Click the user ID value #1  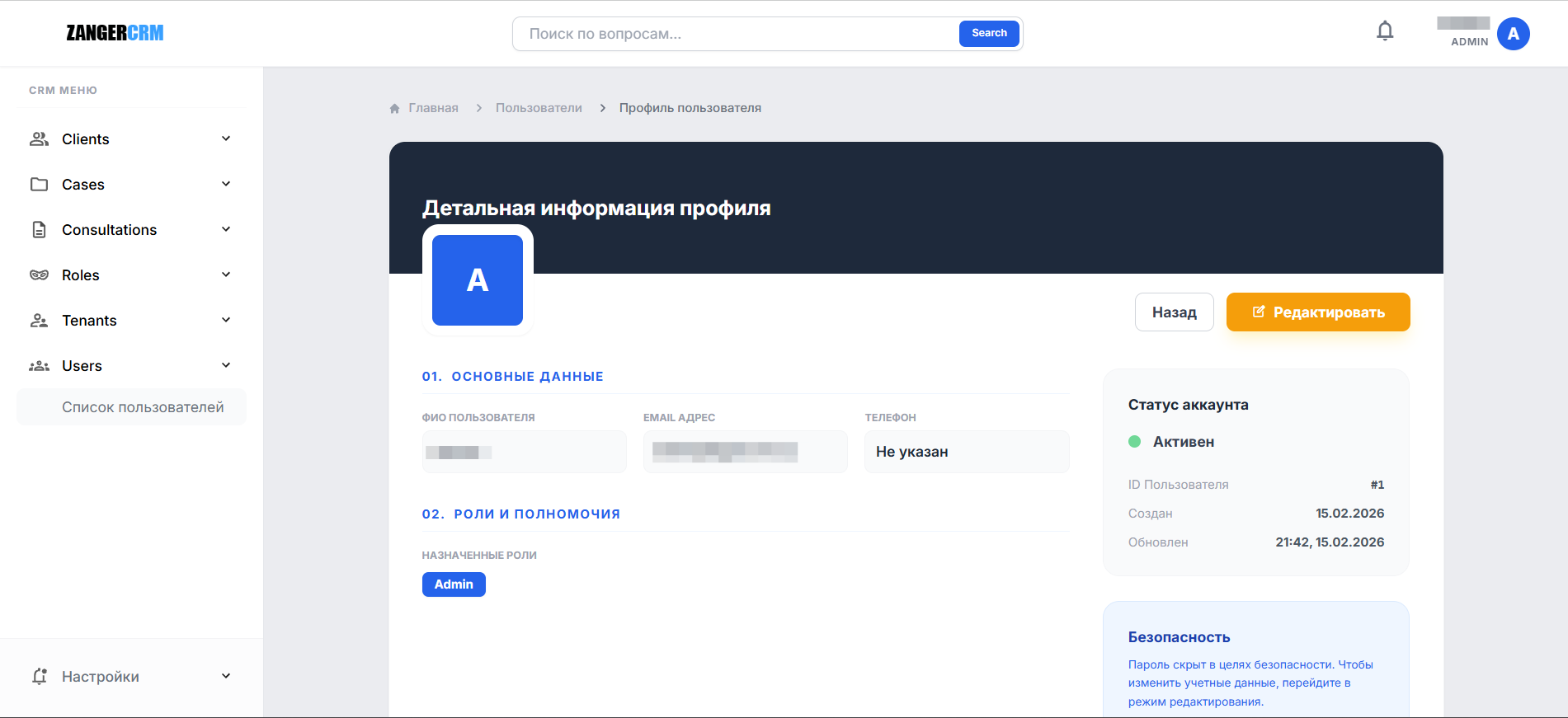tap(1377, 485)
